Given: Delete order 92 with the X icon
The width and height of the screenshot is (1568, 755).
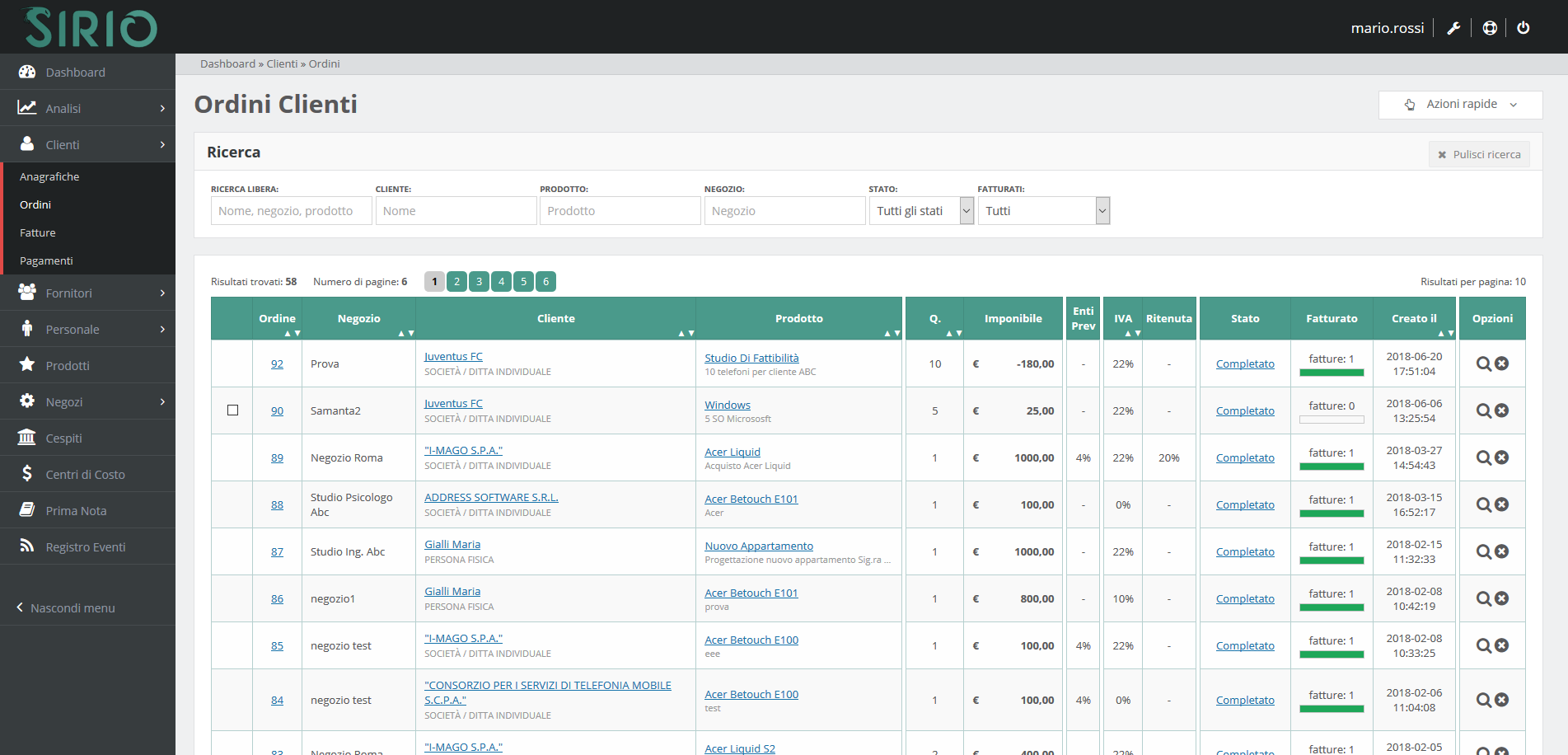Looking at the screenshot, I should (x=1502, y=363).
